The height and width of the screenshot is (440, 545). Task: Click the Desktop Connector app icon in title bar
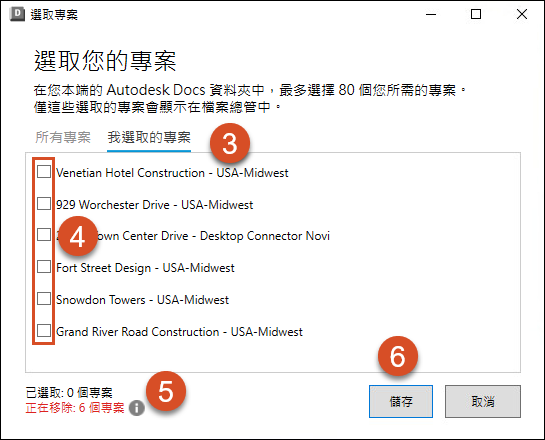17,15
